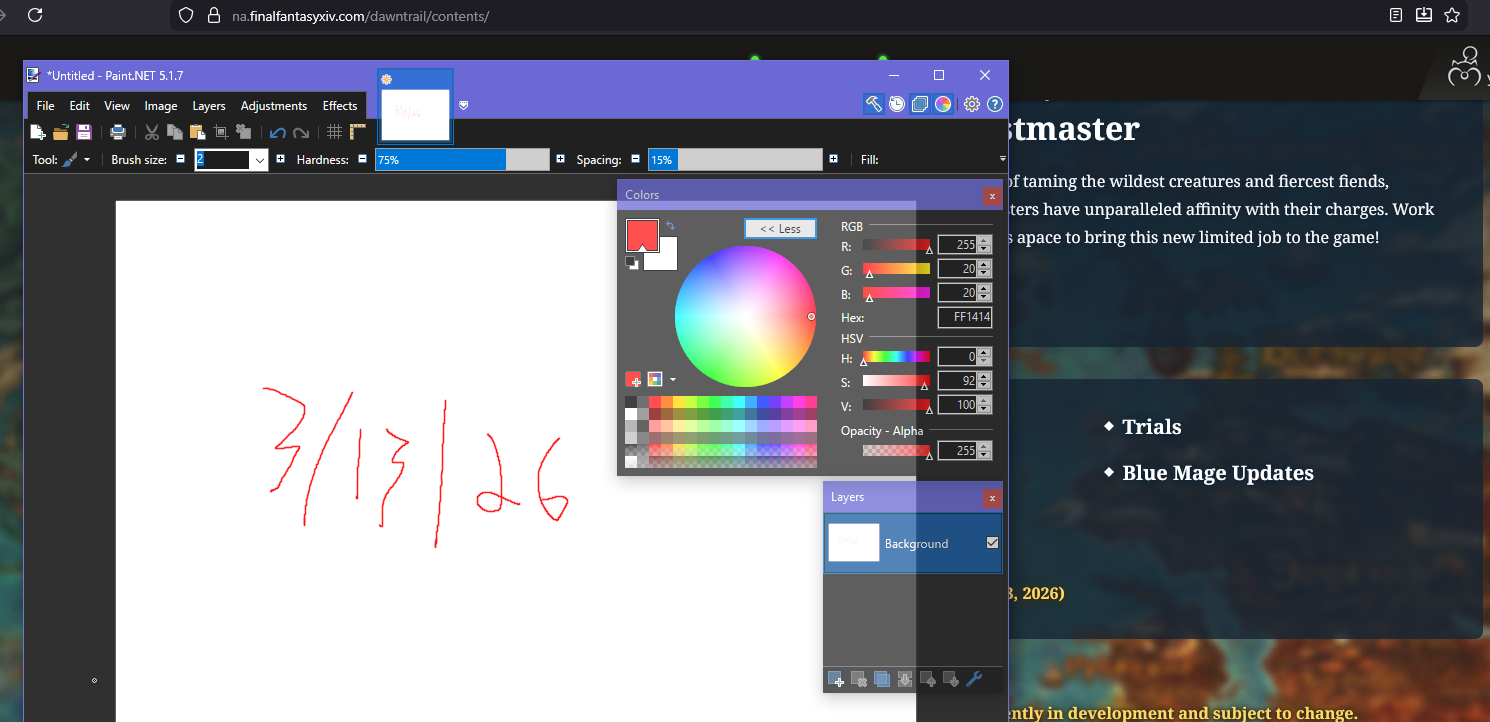Reset colors to black and white icon
The height and width of the screenshot is (722, 1490).
[x=632, y=263]
